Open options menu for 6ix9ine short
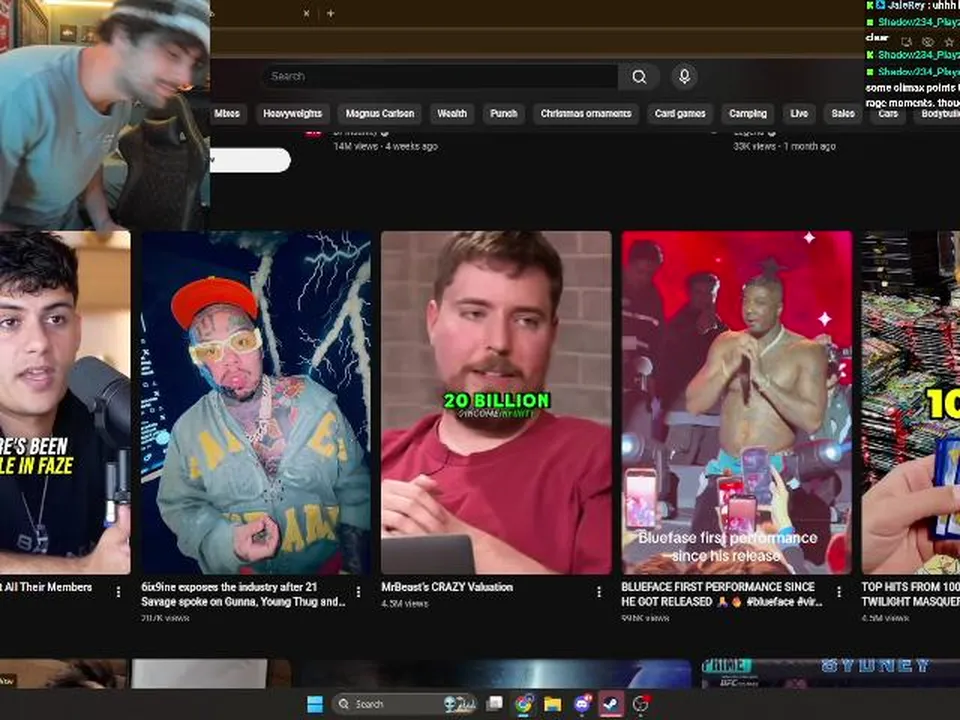Image resolution: width=960 pixels, height=720 pixels. tap(358, 591)
